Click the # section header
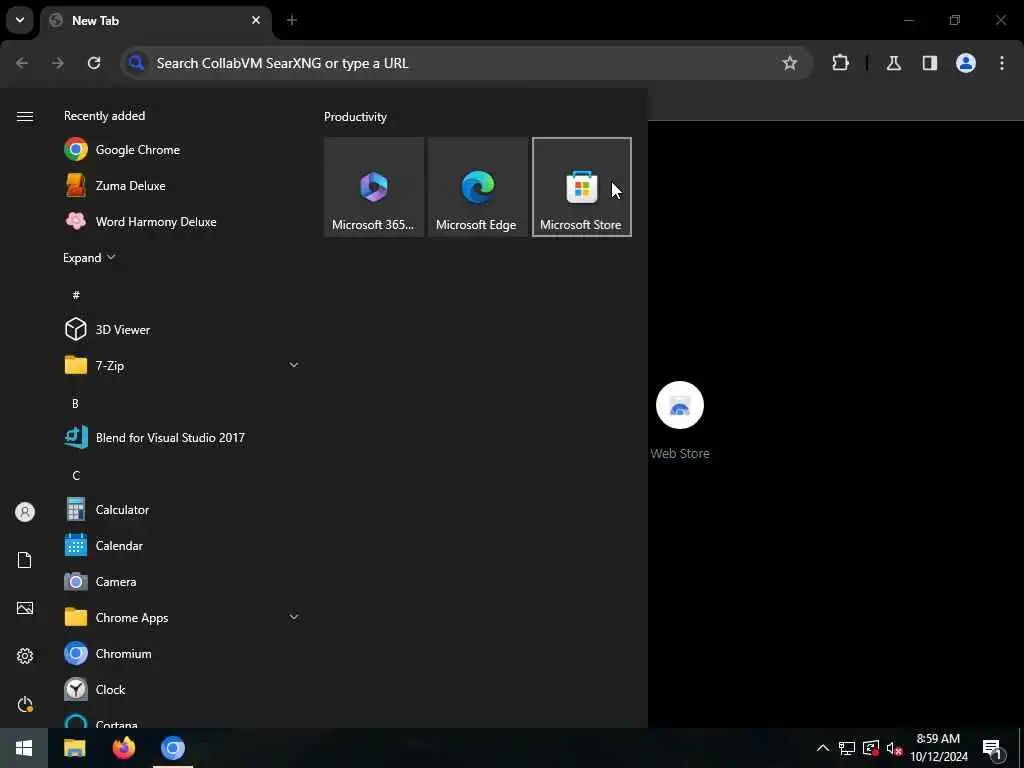 [x=76, y=295]
